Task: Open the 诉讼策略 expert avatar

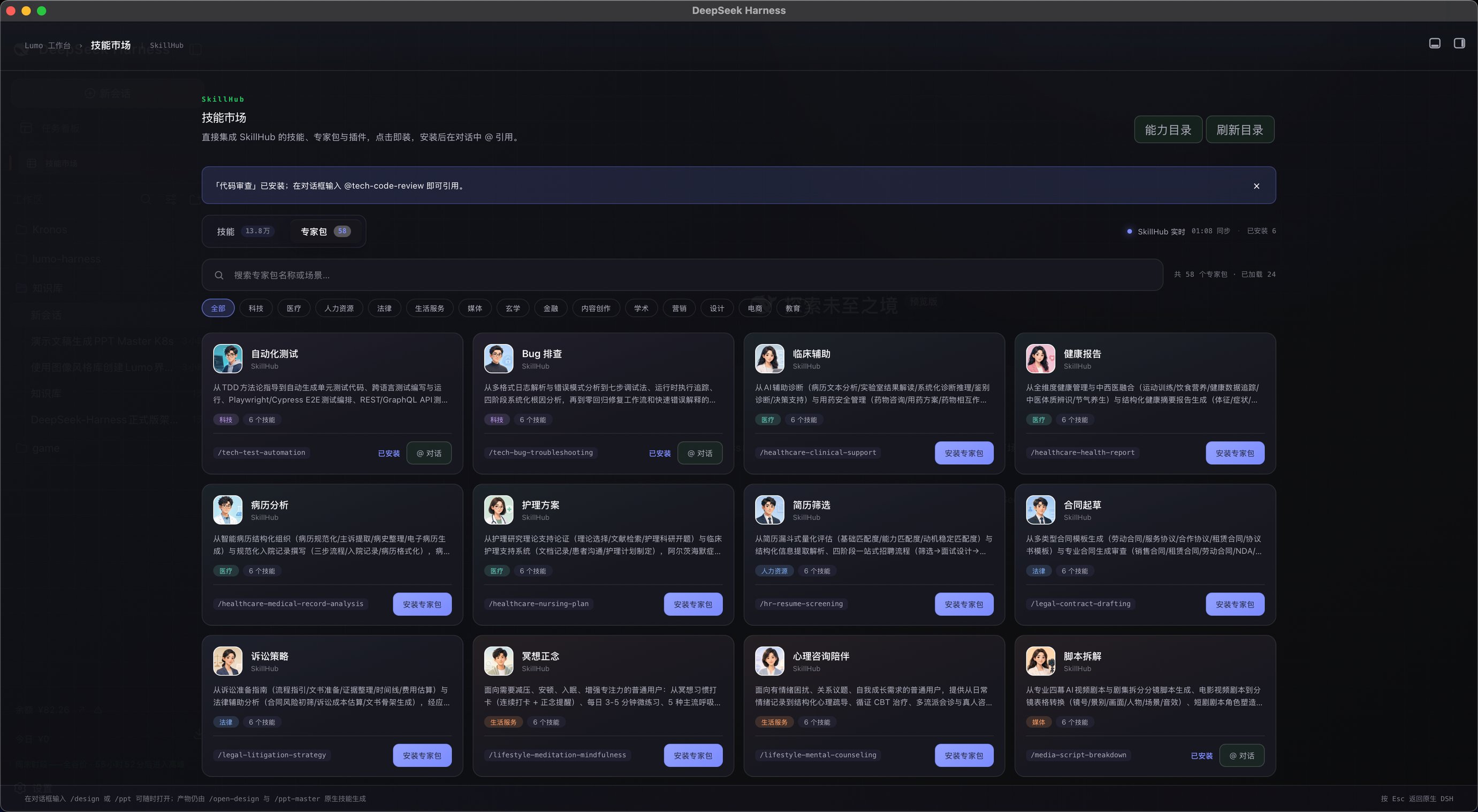Action: pyautogui.click(x=228, y=661)
